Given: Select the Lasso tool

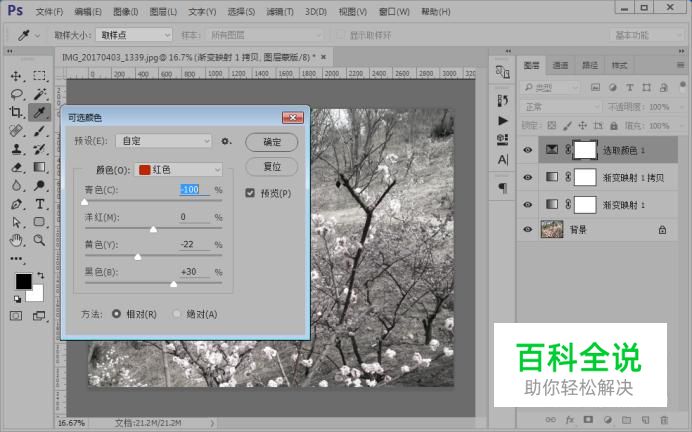Looking at the screenshot, I should [x=17, y=94].
